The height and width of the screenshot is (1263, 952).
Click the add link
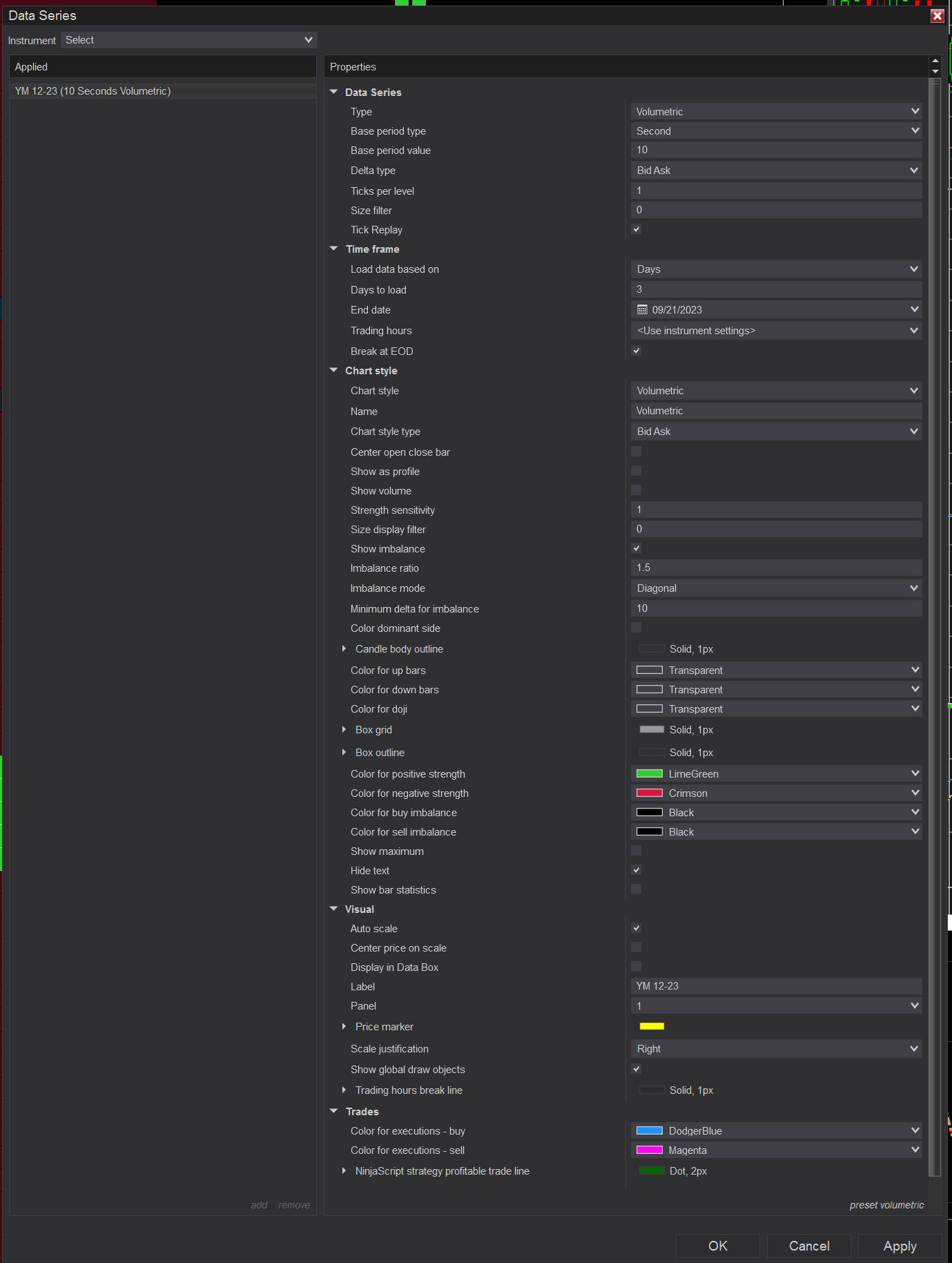pyautogui.click(x=259, y=1205)
